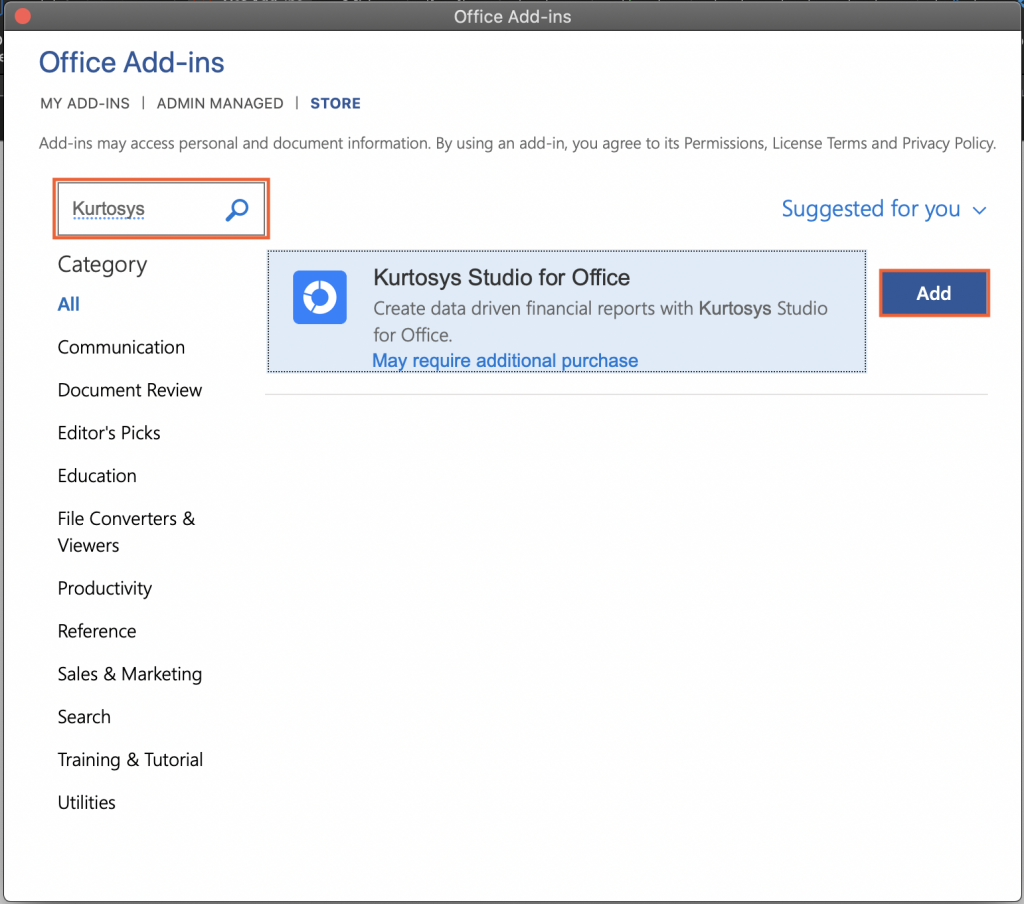Close the Office Add-ins window

click(x=23, y=16)
